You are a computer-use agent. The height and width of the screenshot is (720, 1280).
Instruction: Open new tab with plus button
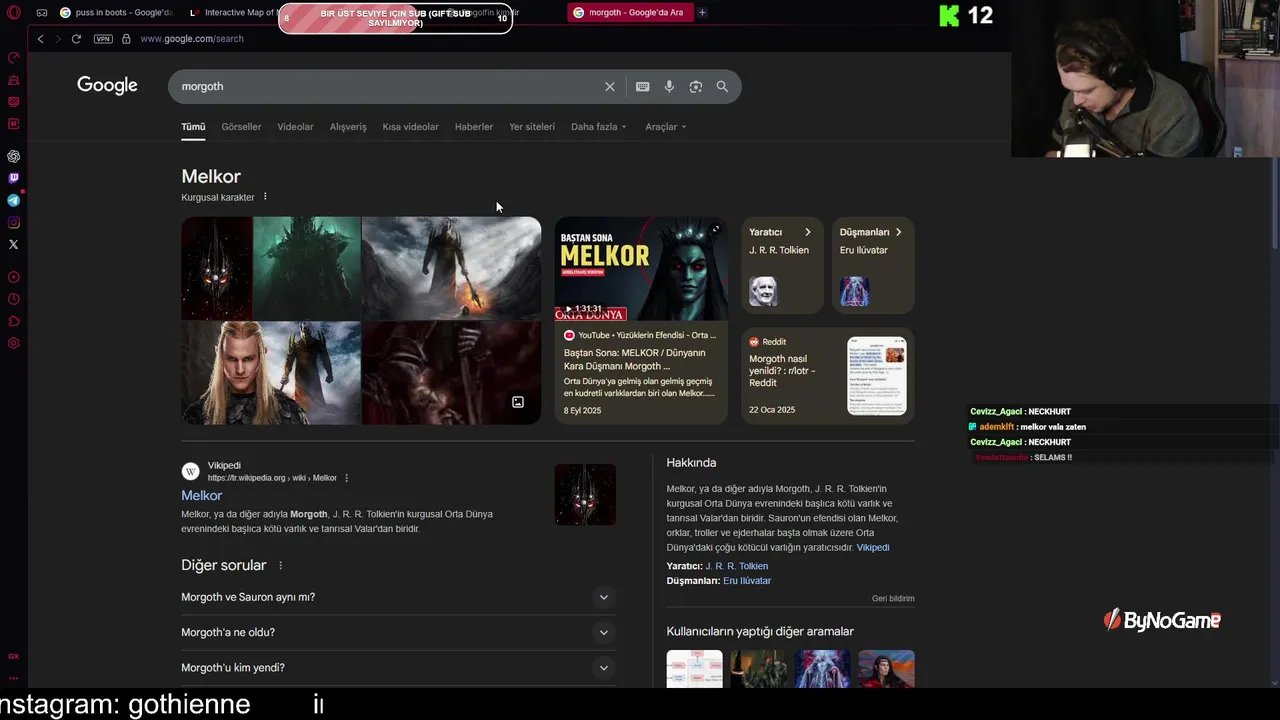[702, 13]
